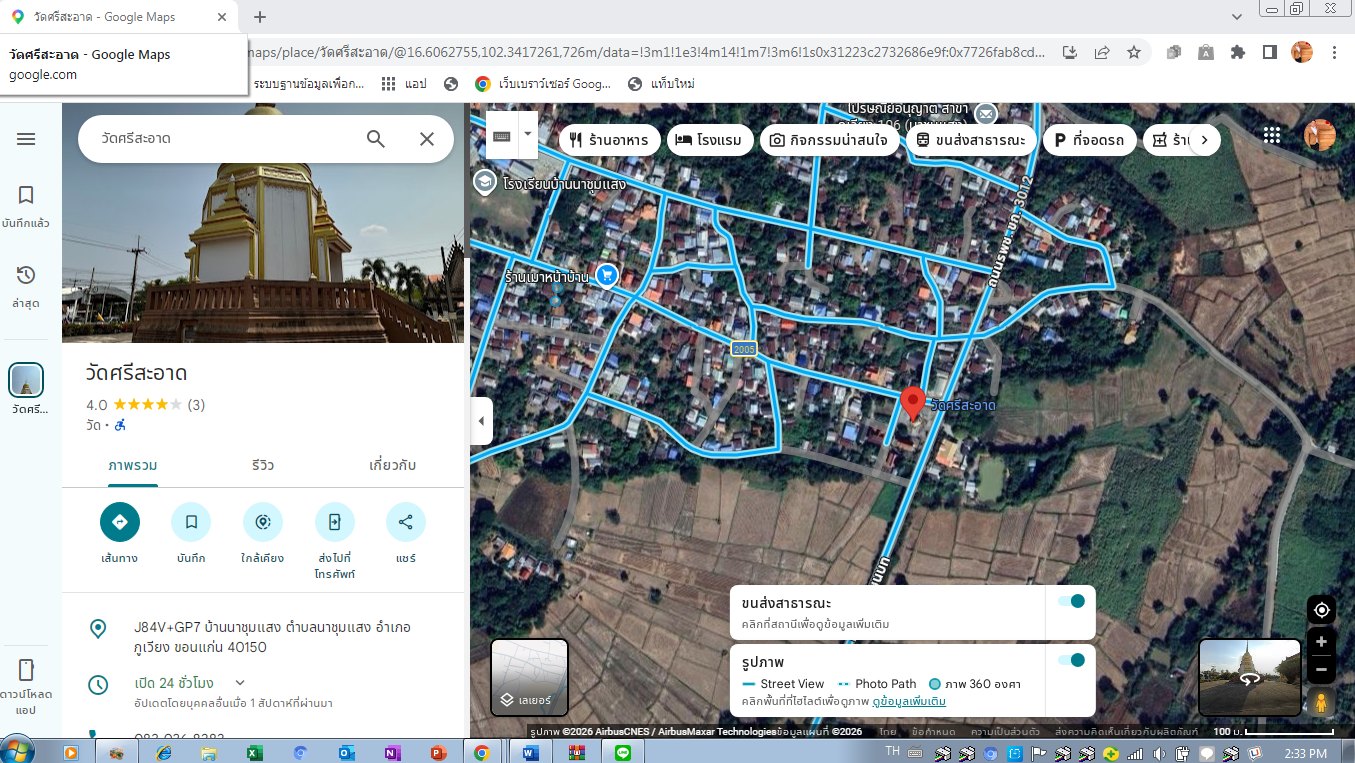
Task: Open the Google apps grid
Action: click(1272, 135)
